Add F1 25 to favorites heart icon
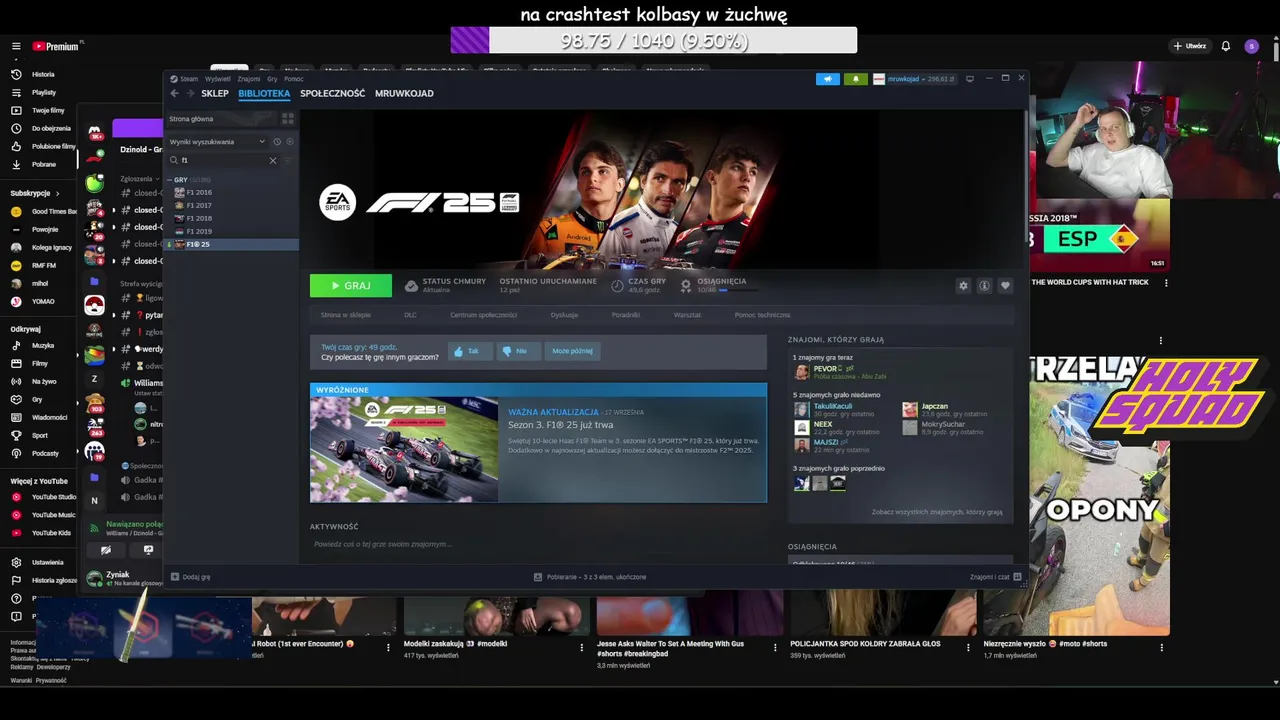This screenshot has width=1280, height=720. pyautogui.click(x=1005, y=286)
